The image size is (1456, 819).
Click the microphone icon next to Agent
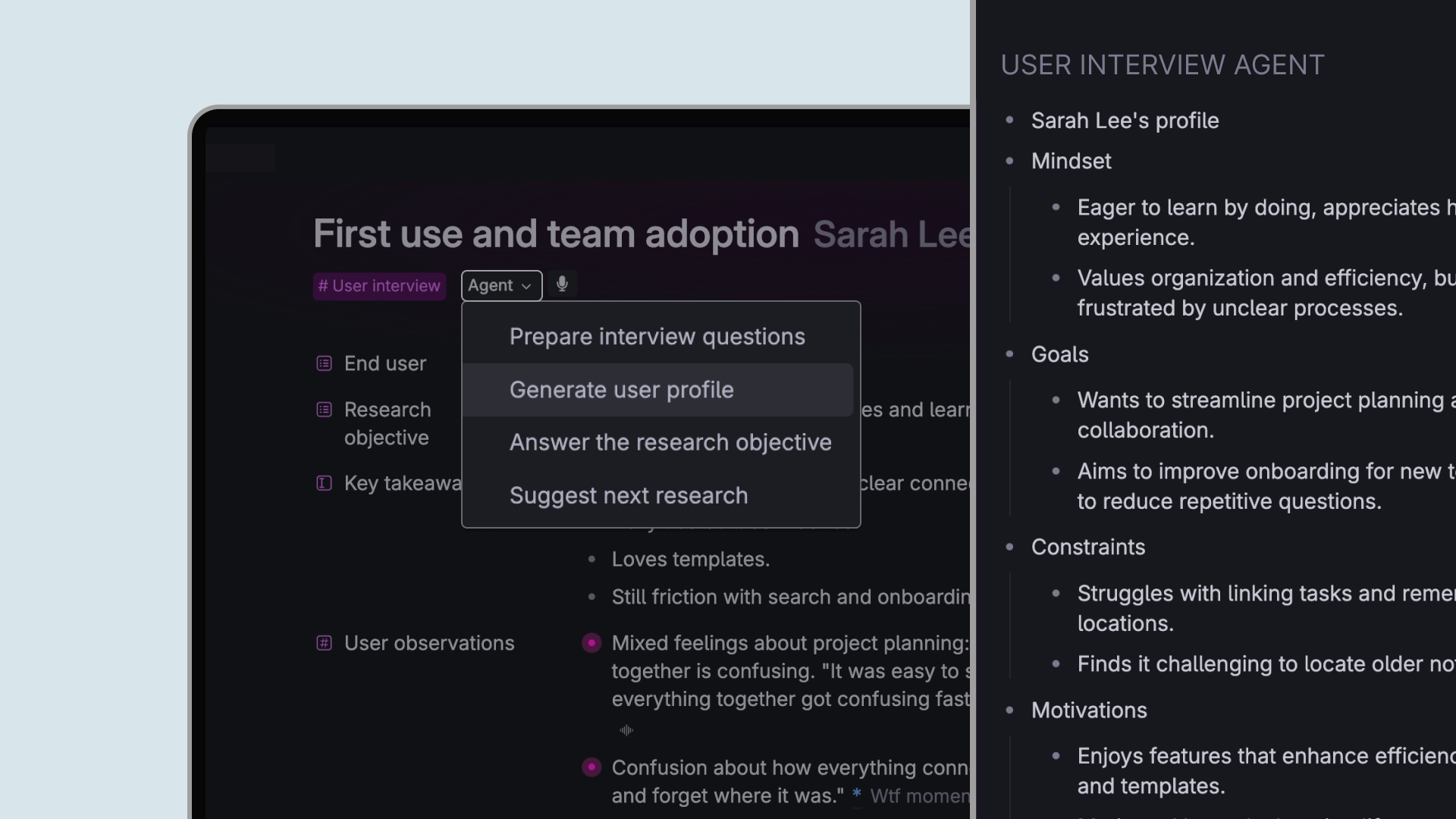tap(562, 284)
